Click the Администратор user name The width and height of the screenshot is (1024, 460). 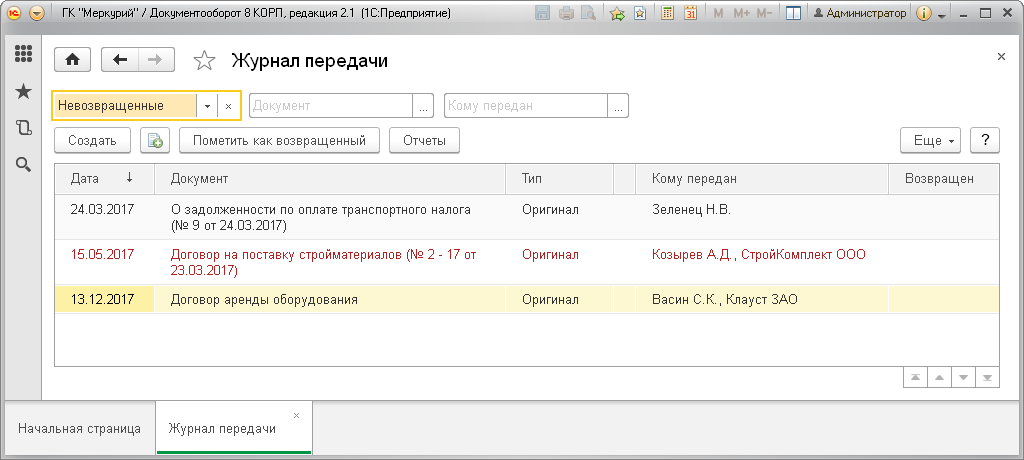(x=859, y=12)
